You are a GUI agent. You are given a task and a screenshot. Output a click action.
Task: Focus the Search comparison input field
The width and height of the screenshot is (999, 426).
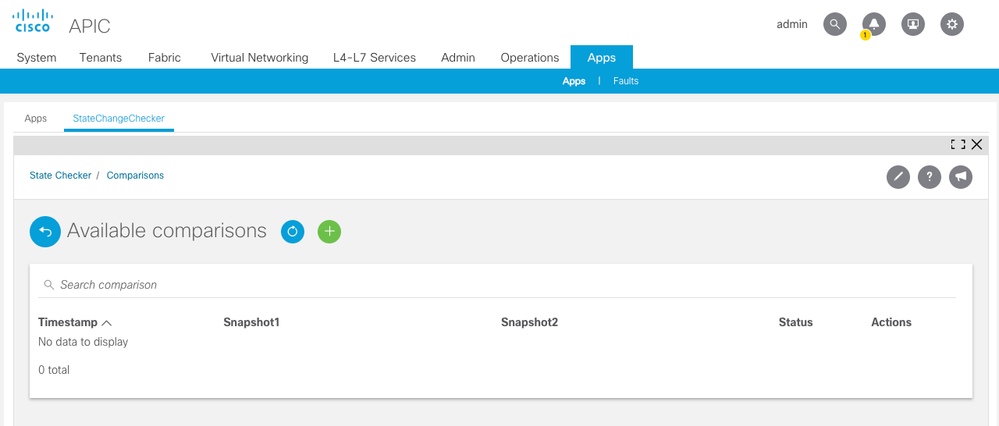pyautogui.click(x=499, y=285)
